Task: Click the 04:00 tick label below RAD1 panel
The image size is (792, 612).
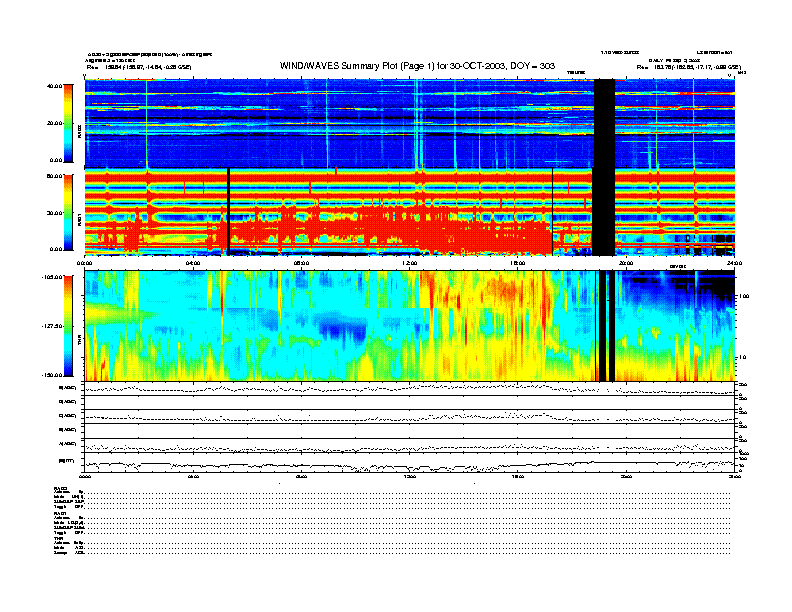Action: pos(193,263)
